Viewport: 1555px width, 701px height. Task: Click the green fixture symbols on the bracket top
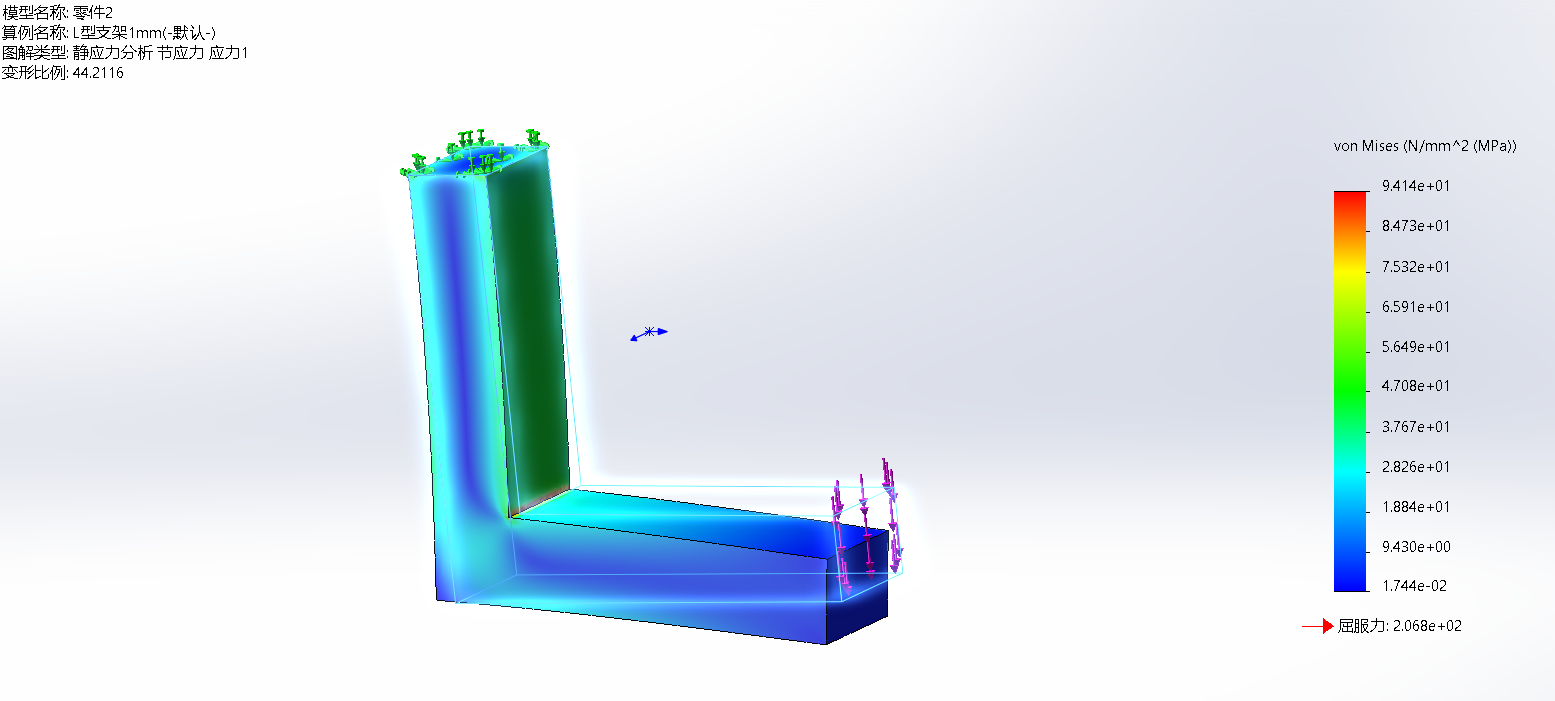[x=470, y=153]
